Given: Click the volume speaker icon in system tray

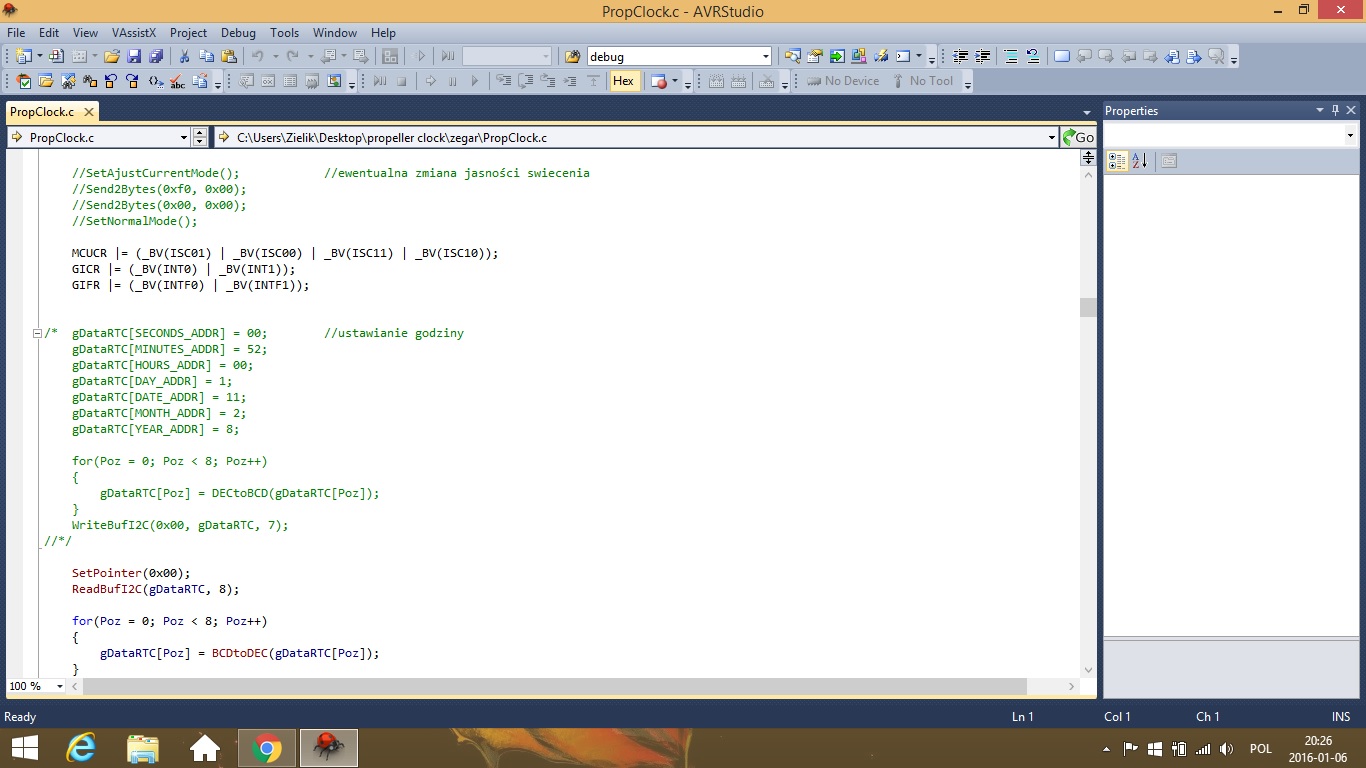Looking at the screenshot, I should (x=1227, y=749).
